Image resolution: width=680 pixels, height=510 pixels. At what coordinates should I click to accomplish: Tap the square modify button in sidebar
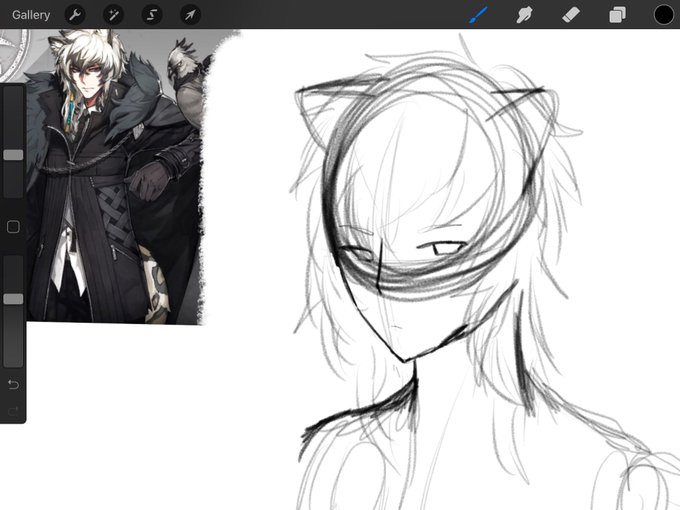pos(13,227)
